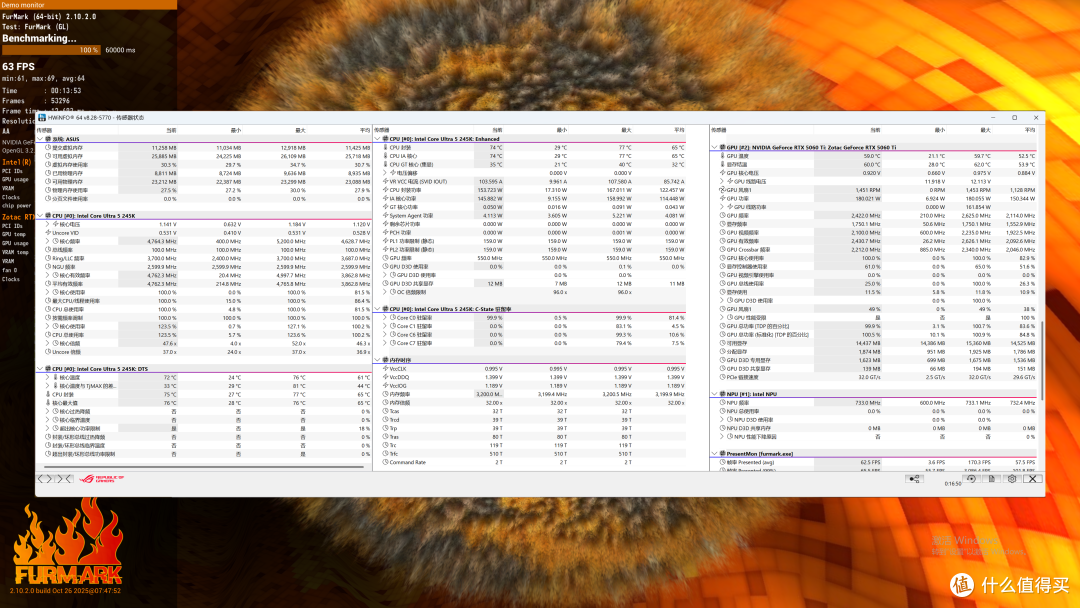Click the collapse-columns arrows icon in HWiNFO footer
The width and height of the screenshot is (1080, 608).
pyautogui.click(x=63, y=479)
